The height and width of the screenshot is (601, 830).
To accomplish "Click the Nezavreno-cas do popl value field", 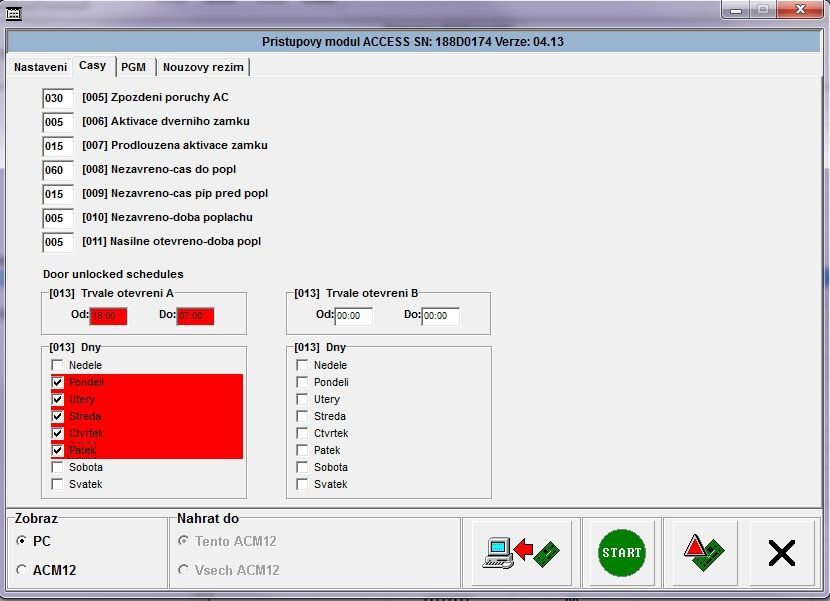I will (58, 170).
